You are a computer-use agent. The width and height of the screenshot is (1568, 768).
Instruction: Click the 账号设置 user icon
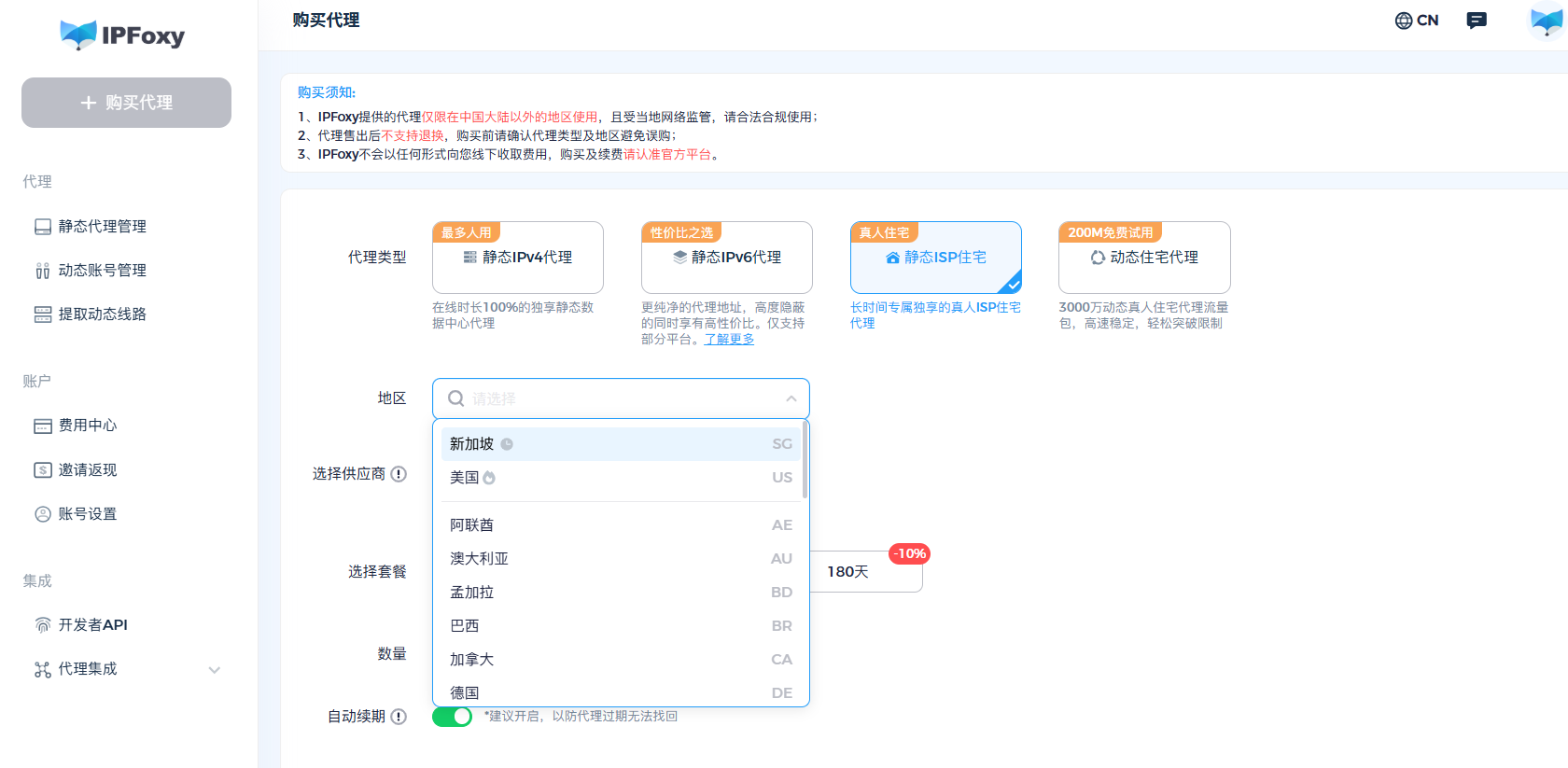click(x=43, y=514)
